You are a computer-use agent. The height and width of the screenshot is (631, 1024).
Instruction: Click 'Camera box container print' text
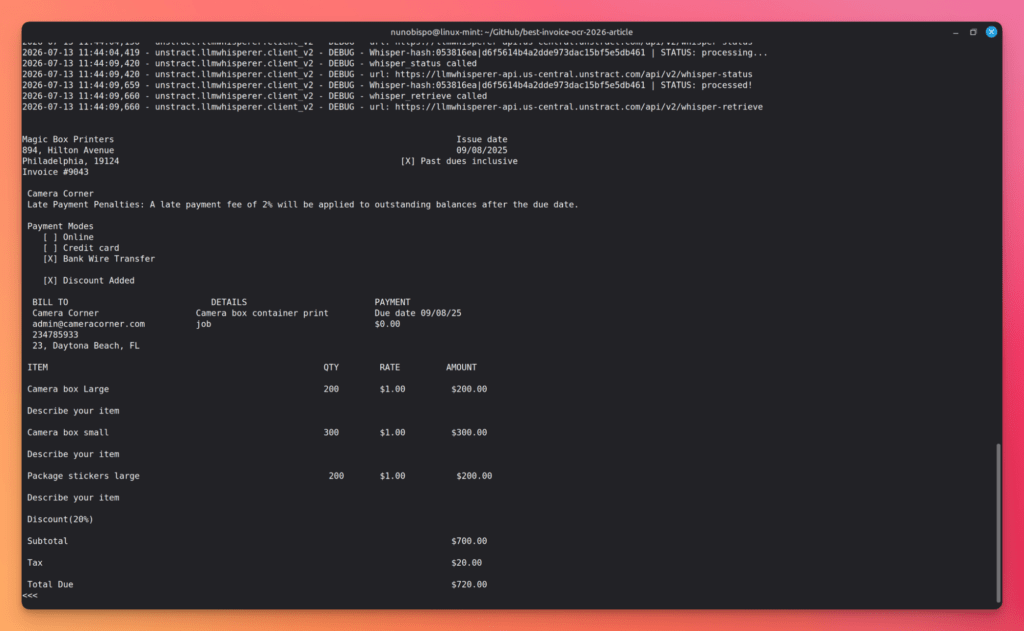[262, 314]
